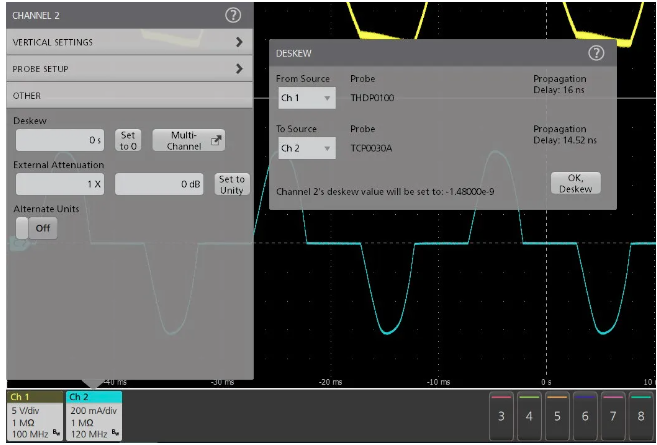Add channel 5 using its button
657x445 pixels.
pos(557,413)
